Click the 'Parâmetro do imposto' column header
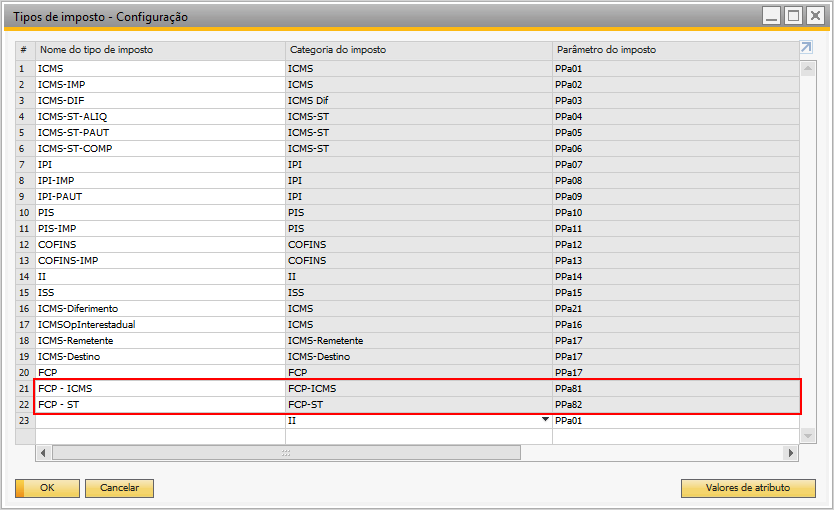834x510 pixels. pos(676,50)
